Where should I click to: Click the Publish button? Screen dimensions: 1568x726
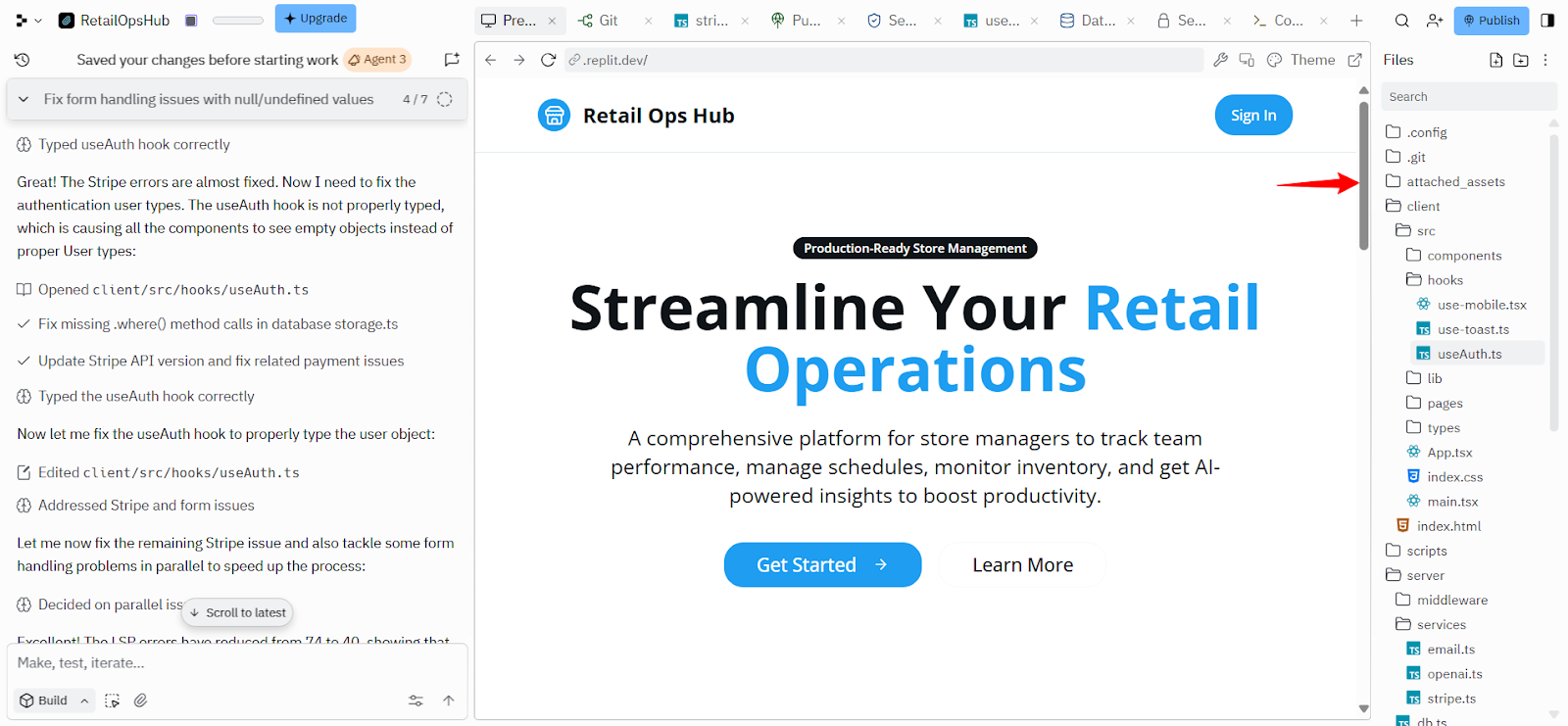click(1492, 21)
